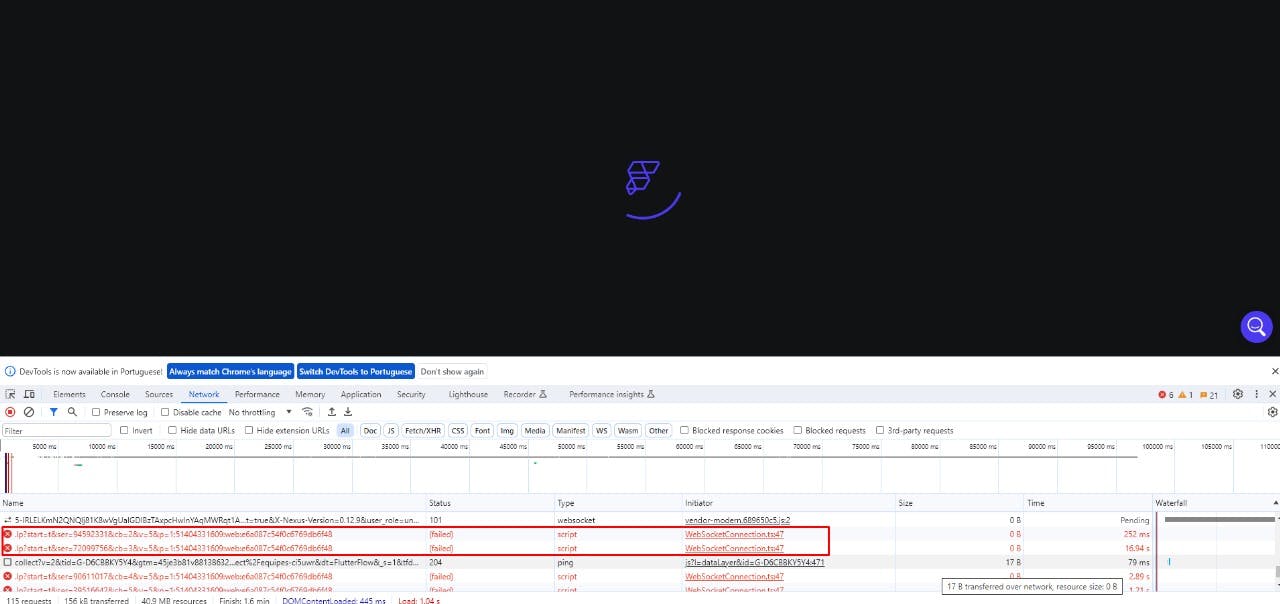Check the Invert filter checkbox
This screenshot has width=1280, height=604.
click(x=124, y=431)
